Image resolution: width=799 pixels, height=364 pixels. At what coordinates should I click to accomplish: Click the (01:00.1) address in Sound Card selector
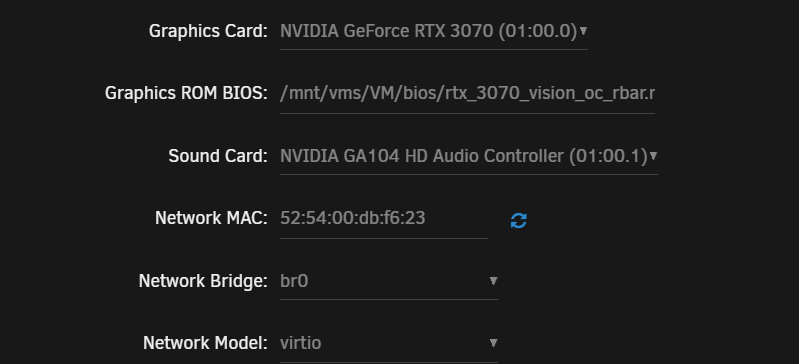point(608,156)
